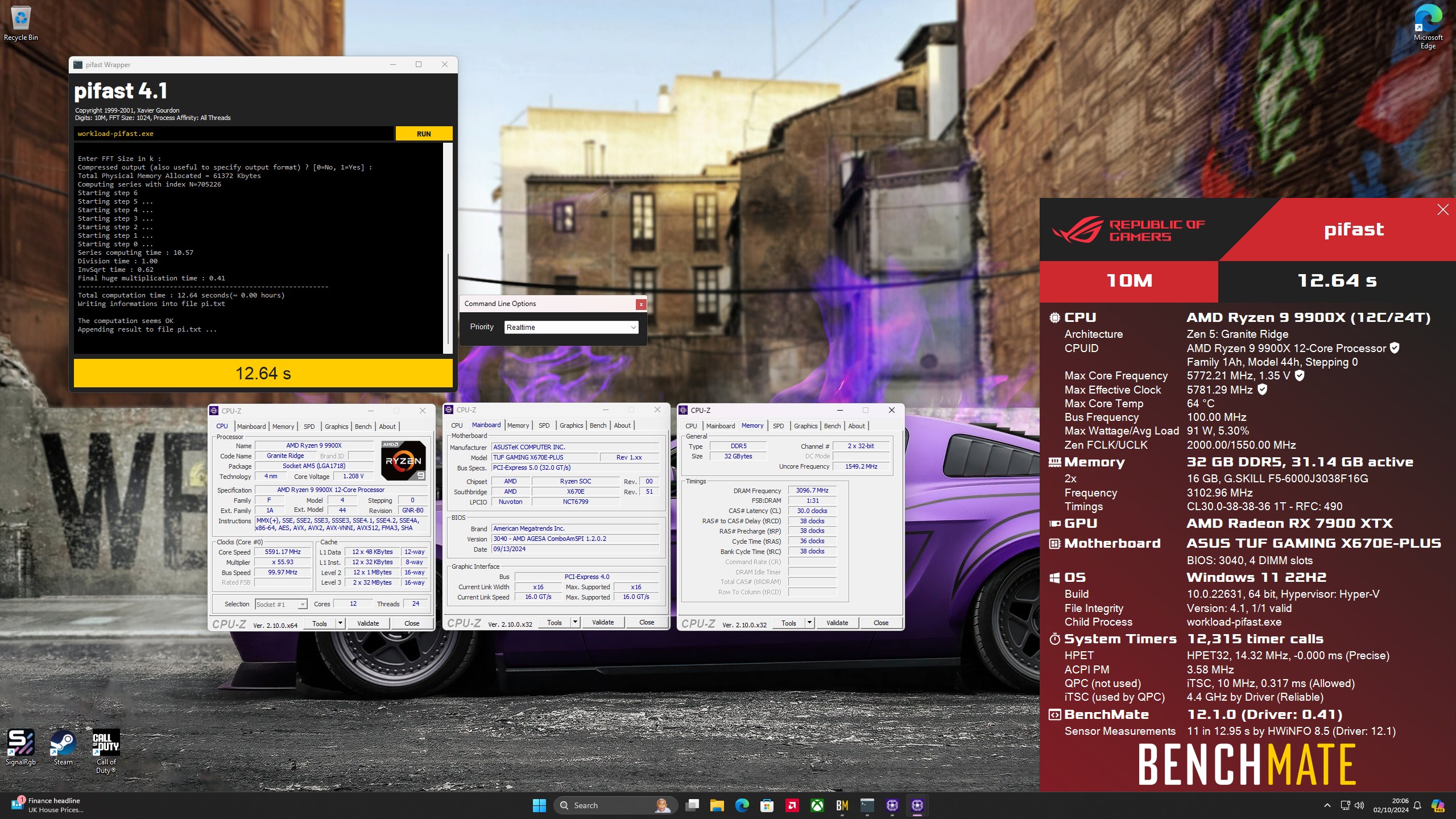1456x819 pixels.
Task: Open the Socket #1 selection dropdown
Action: [281, 604]
